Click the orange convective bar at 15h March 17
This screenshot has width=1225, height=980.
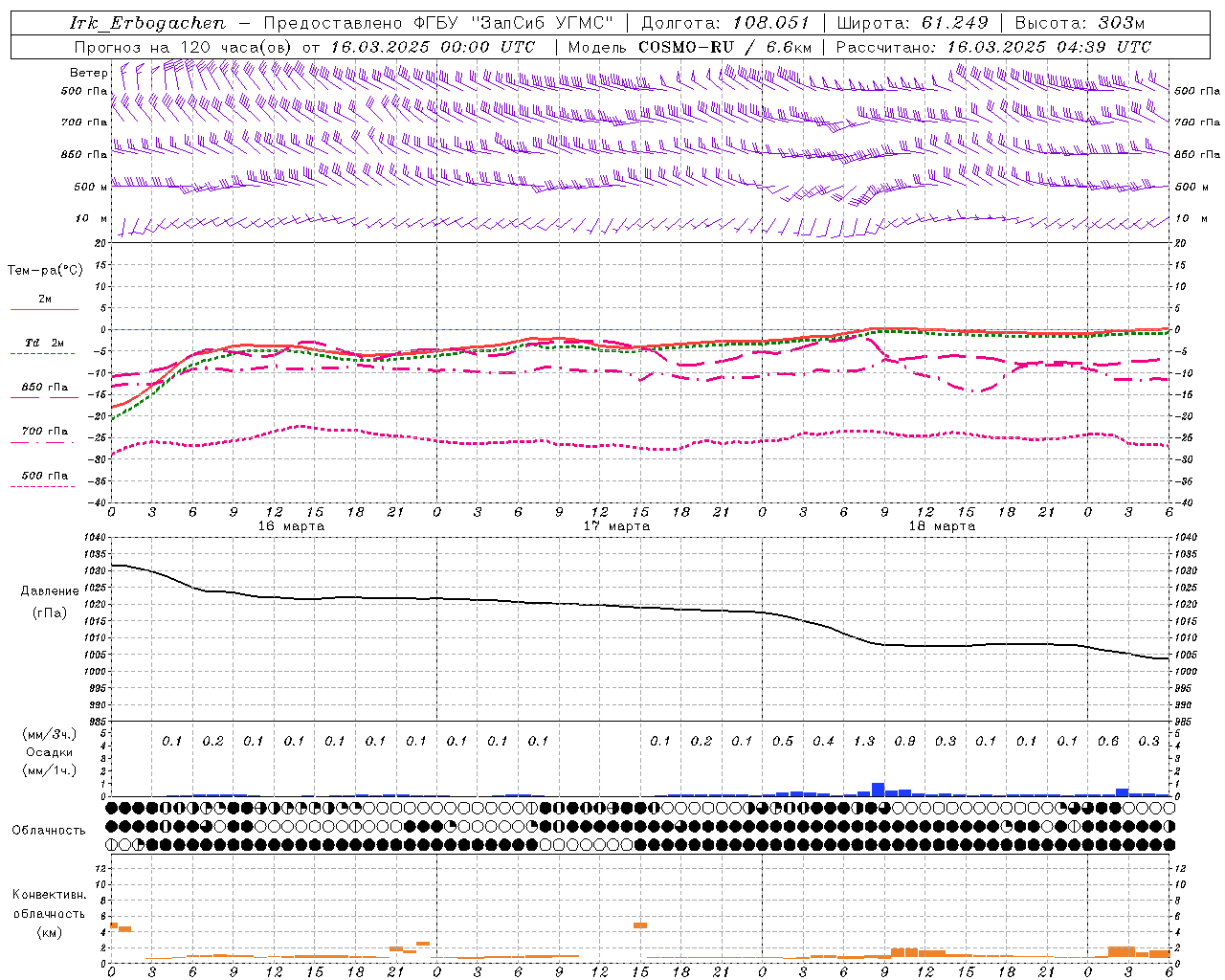point(640,925)
